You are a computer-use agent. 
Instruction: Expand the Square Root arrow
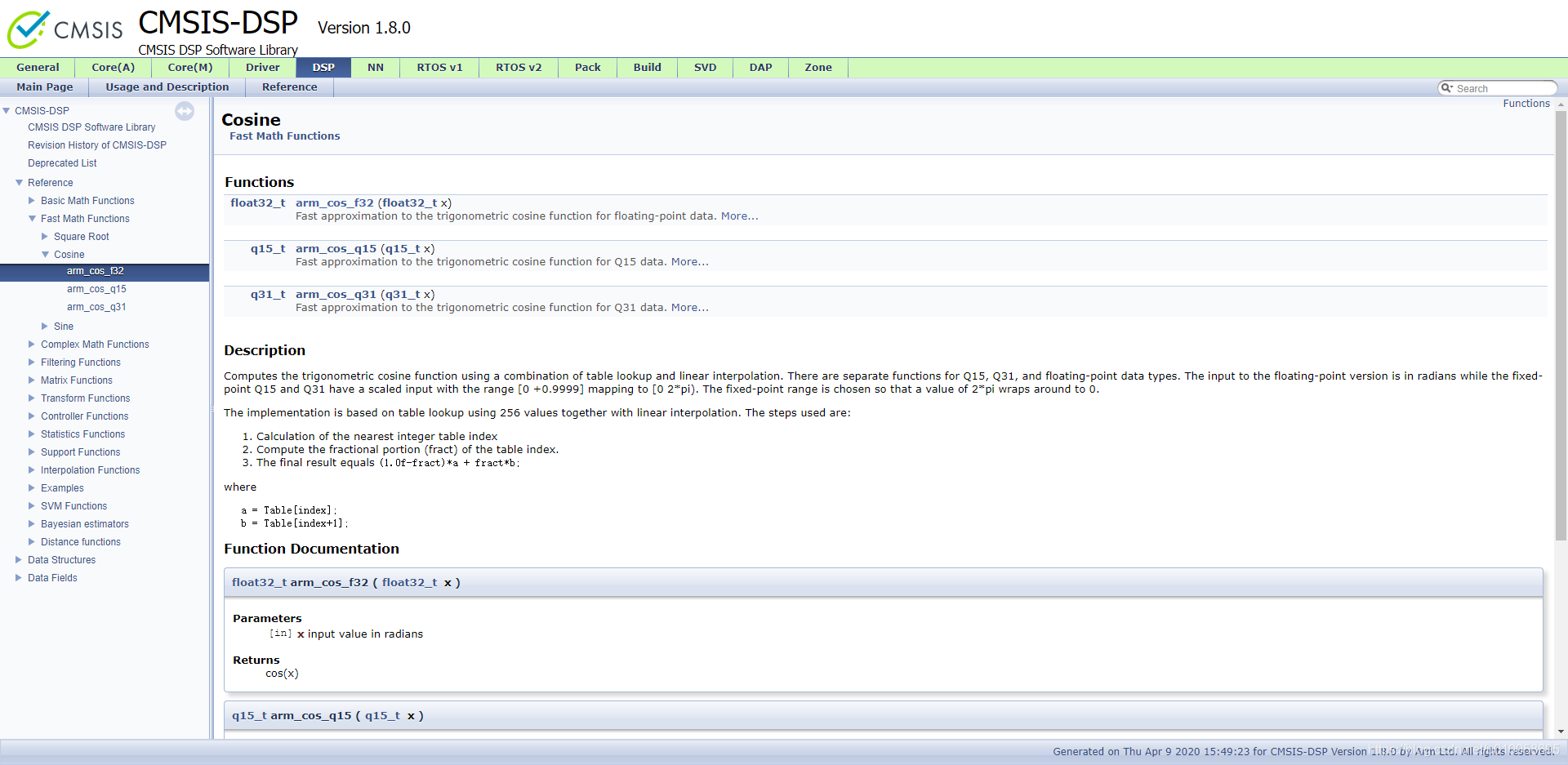click(x=45, y=237)
